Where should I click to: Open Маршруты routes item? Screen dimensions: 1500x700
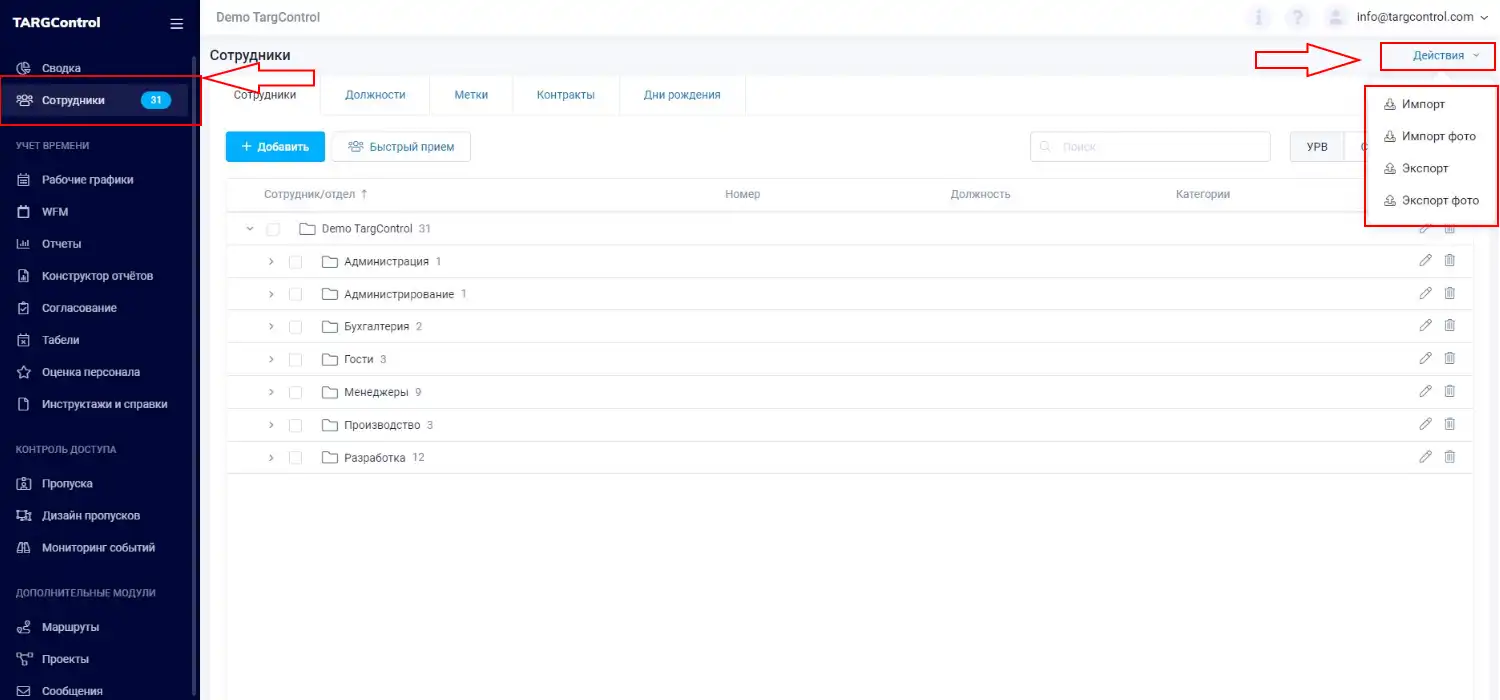pos(70,628)
